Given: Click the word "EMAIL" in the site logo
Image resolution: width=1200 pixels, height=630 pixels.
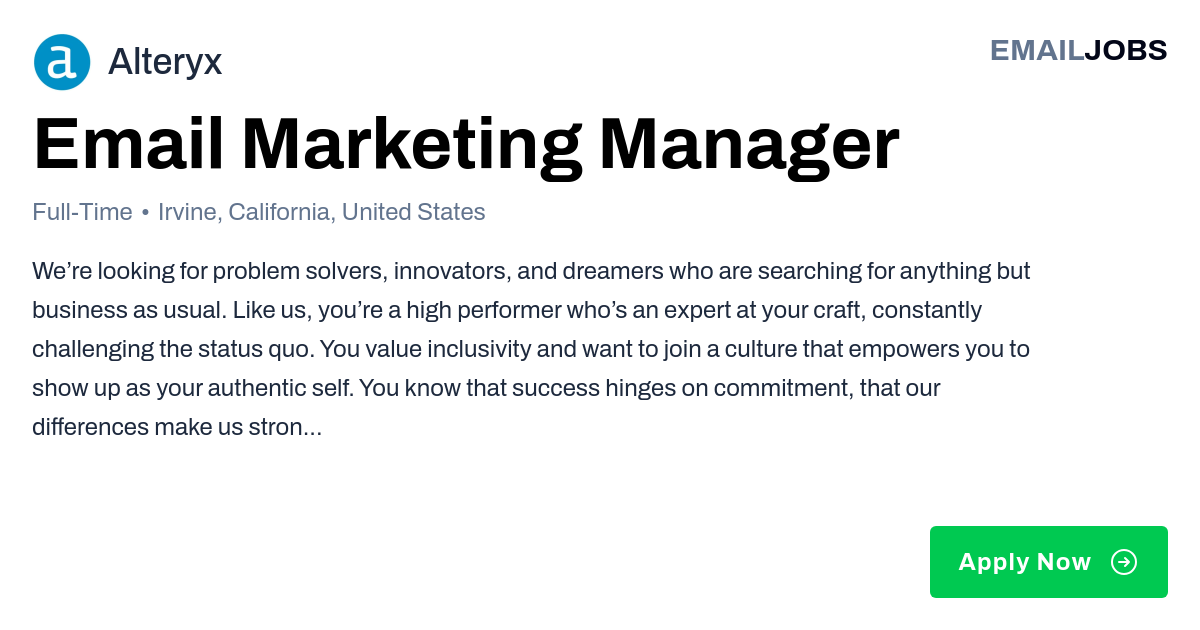Looking at the screenshot, I should 1037,50.
